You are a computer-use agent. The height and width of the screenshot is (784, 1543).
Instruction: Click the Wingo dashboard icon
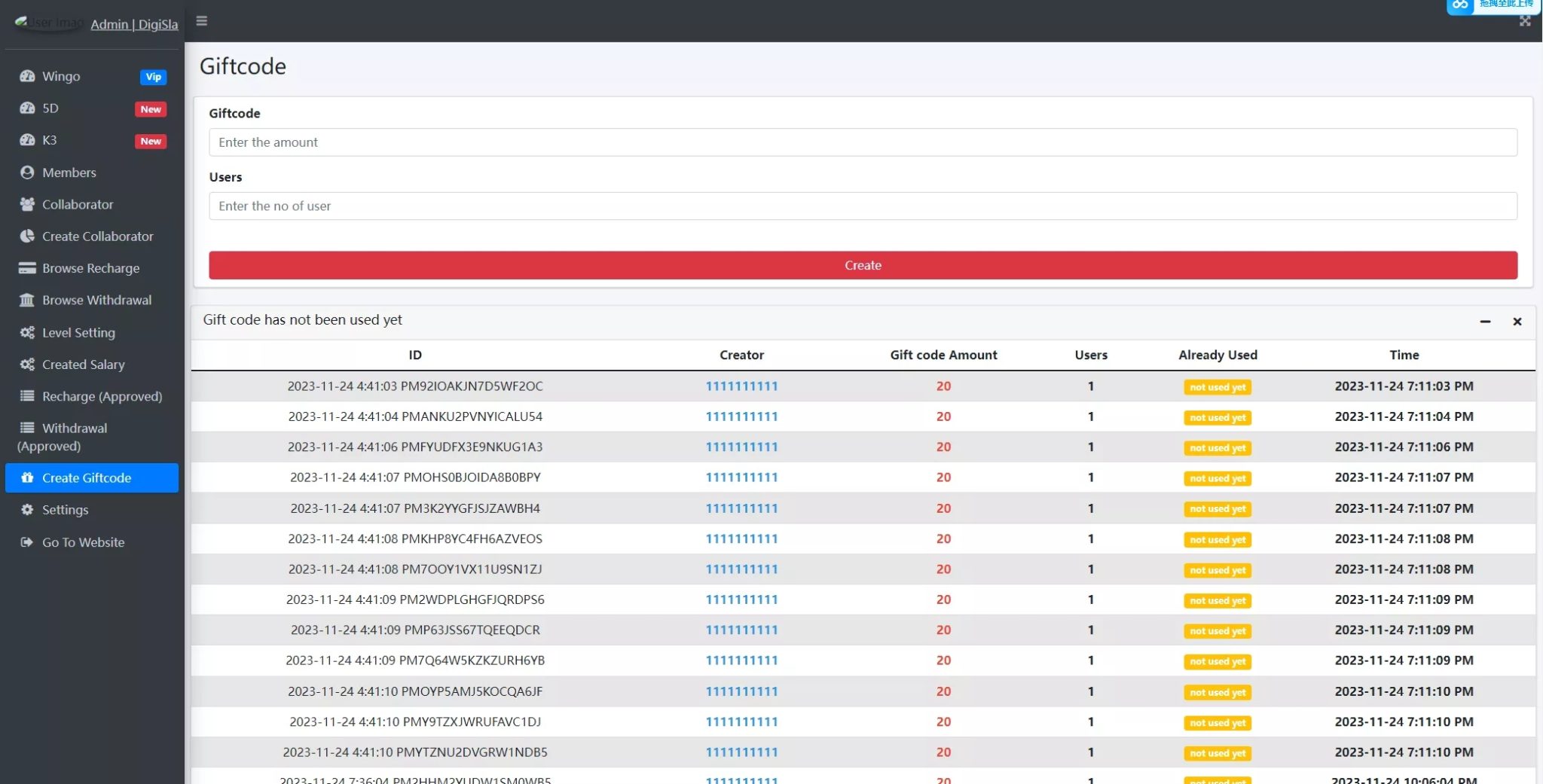(x=27, y=76)
